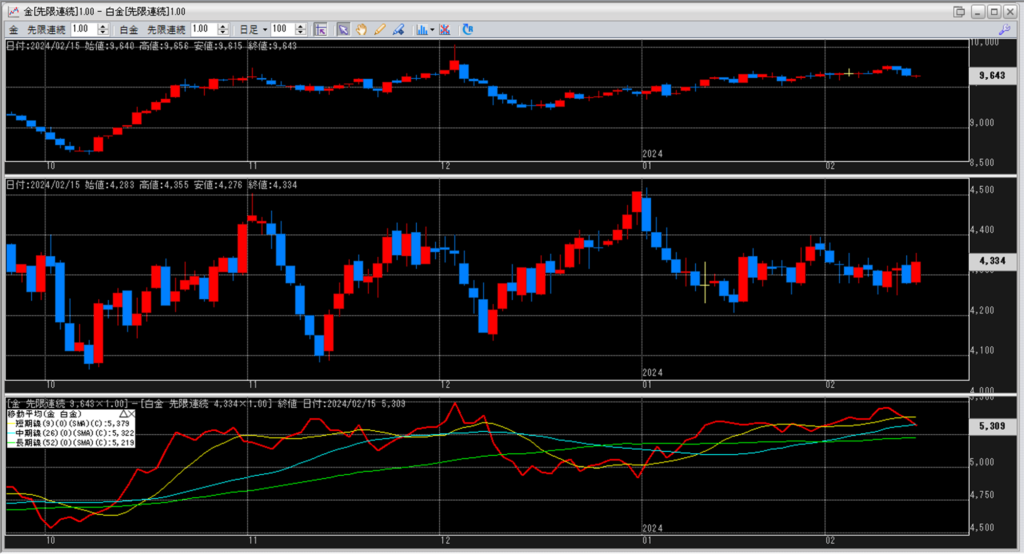This screenshot has height=554, width=1024.
Task: Click the gold multiplier 1.00 input field
Action: coord(83,30)
